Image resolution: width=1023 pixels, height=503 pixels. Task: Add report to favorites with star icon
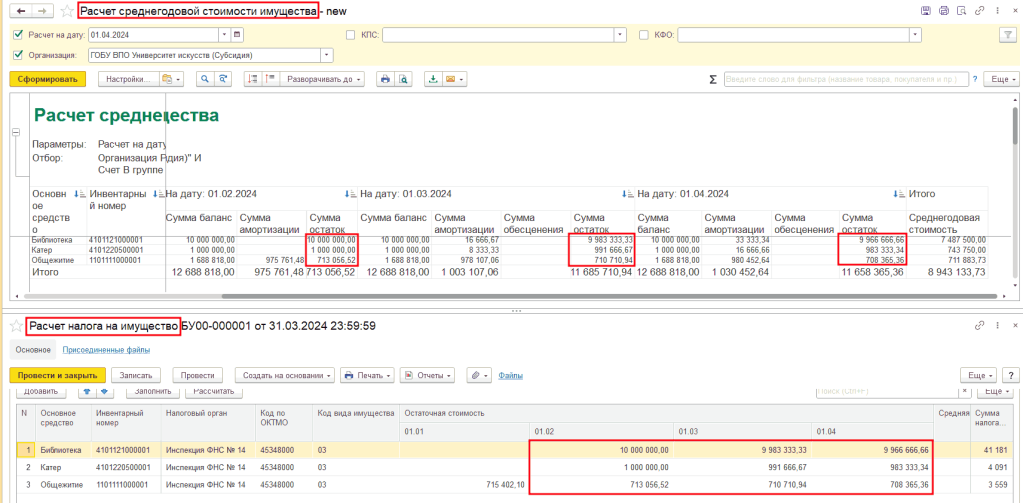tap(67, 11)
